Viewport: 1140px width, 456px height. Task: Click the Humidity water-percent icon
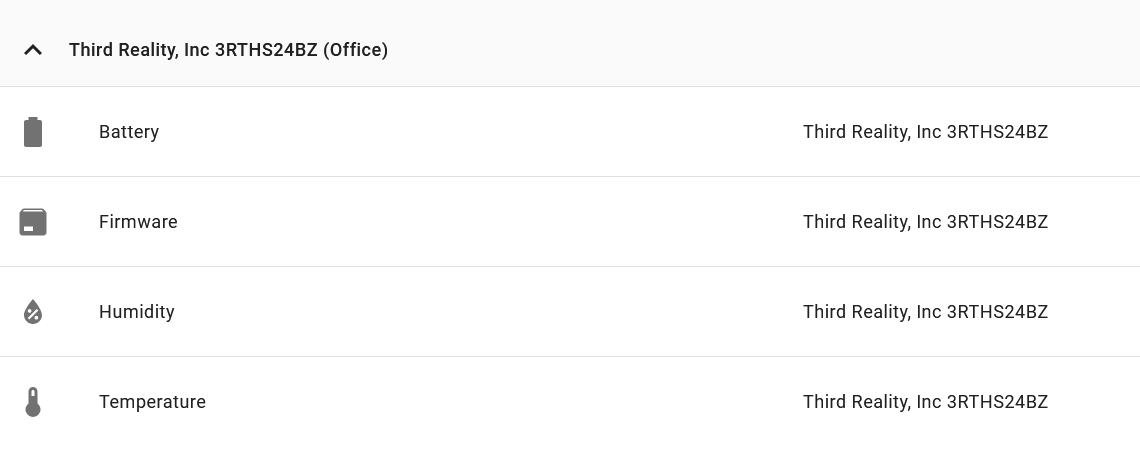coord(33,312)
